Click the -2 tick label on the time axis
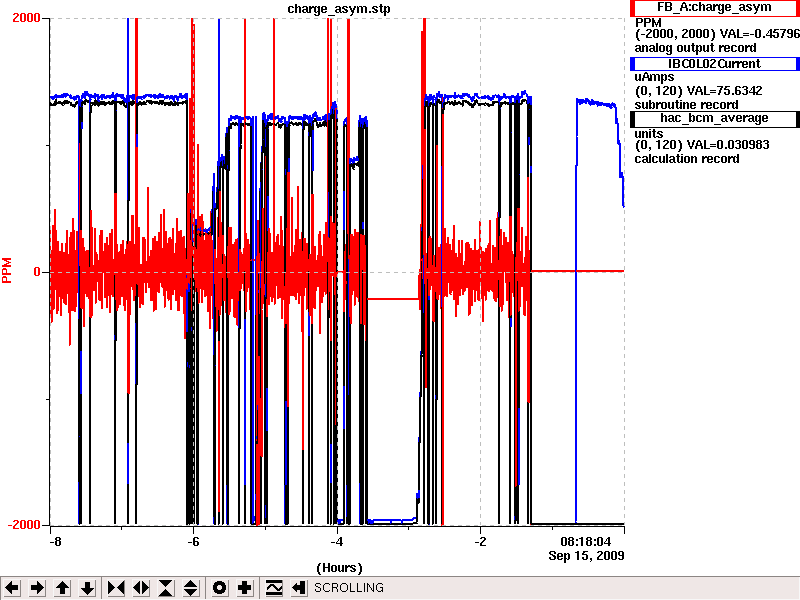Image resolution: width=800 pixels, height=600 pixels. tap(480, 541)
